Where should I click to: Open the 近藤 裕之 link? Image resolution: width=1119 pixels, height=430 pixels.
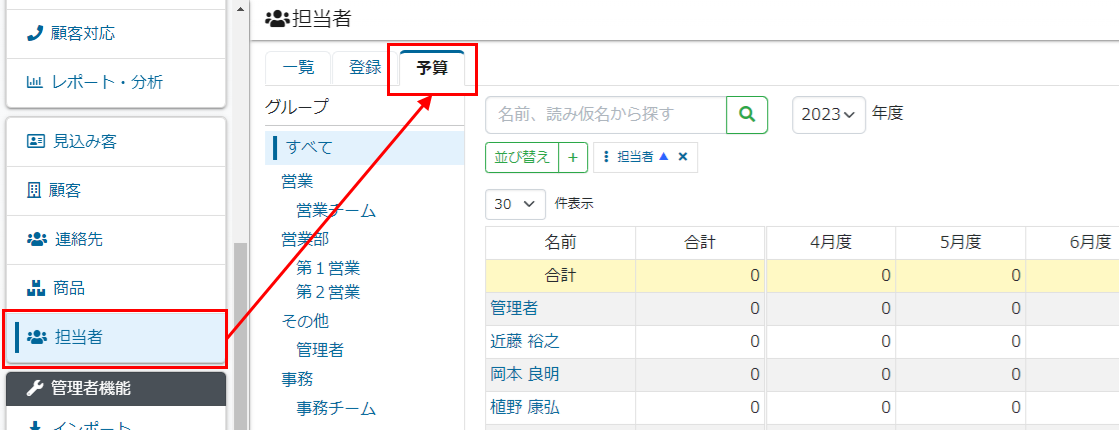525,341
